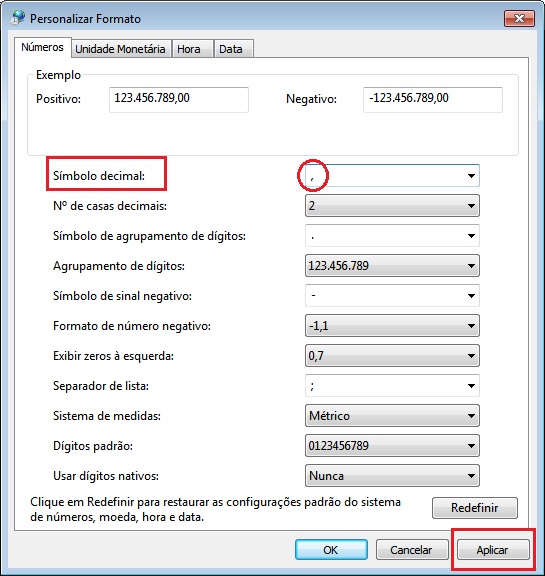Screen dimensions: 545x576
Task: Click the Redefinir button
Action: point(474,508)
